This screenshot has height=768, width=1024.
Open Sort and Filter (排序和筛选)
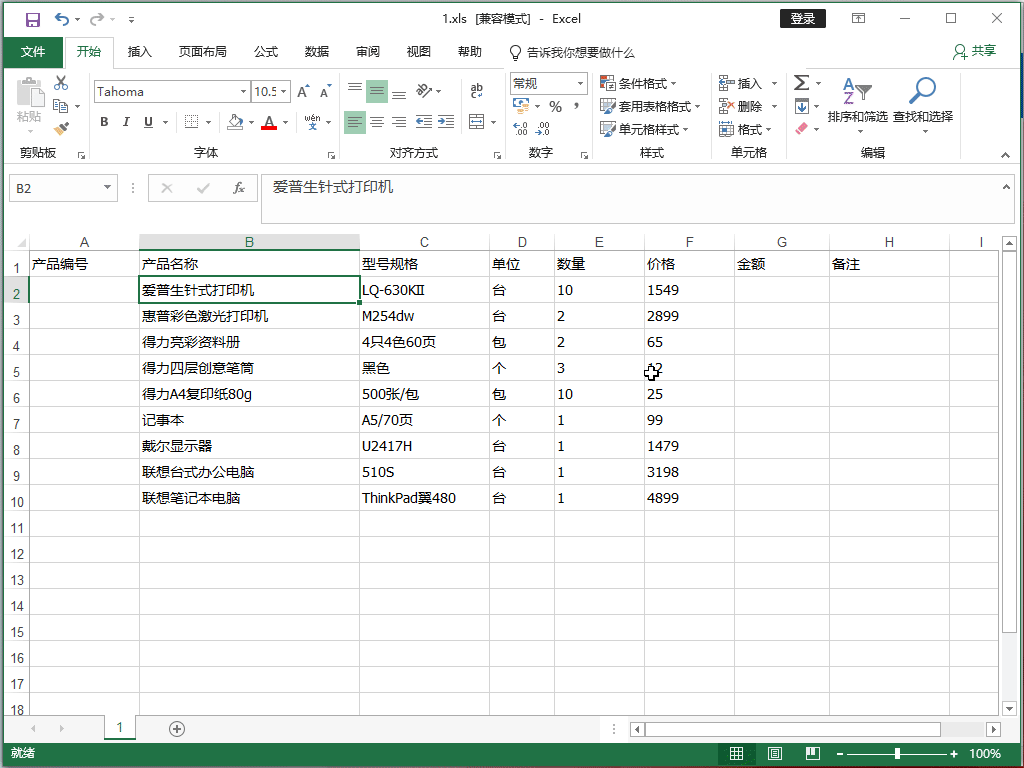pyautogui.click(x=857, y=106)
